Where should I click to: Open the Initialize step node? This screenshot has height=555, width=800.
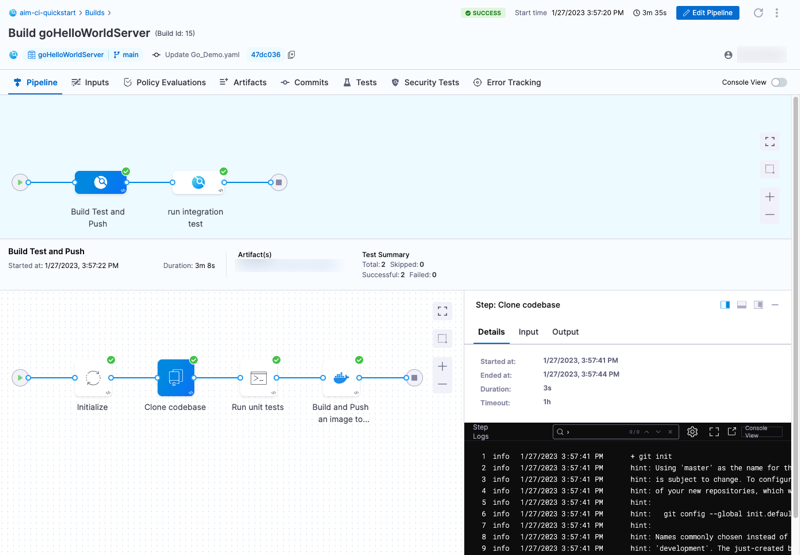(93, 378)
